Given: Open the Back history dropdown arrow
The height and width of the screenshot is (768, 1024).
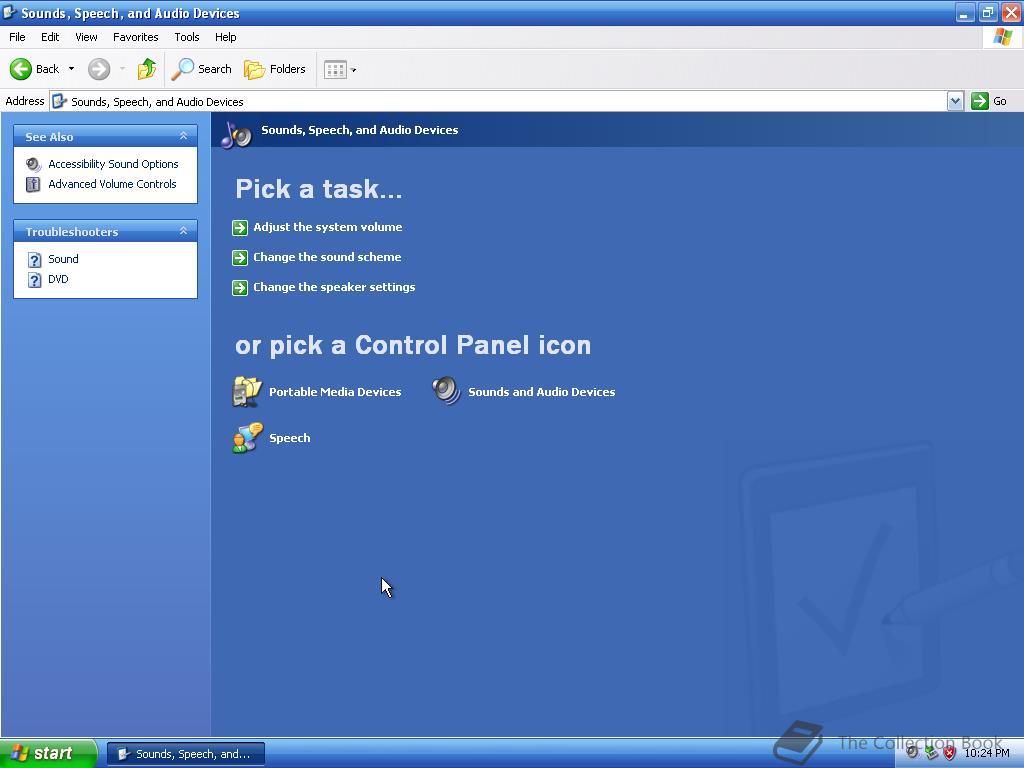Looking at the screenshot, I should click(x=71, y=69).
